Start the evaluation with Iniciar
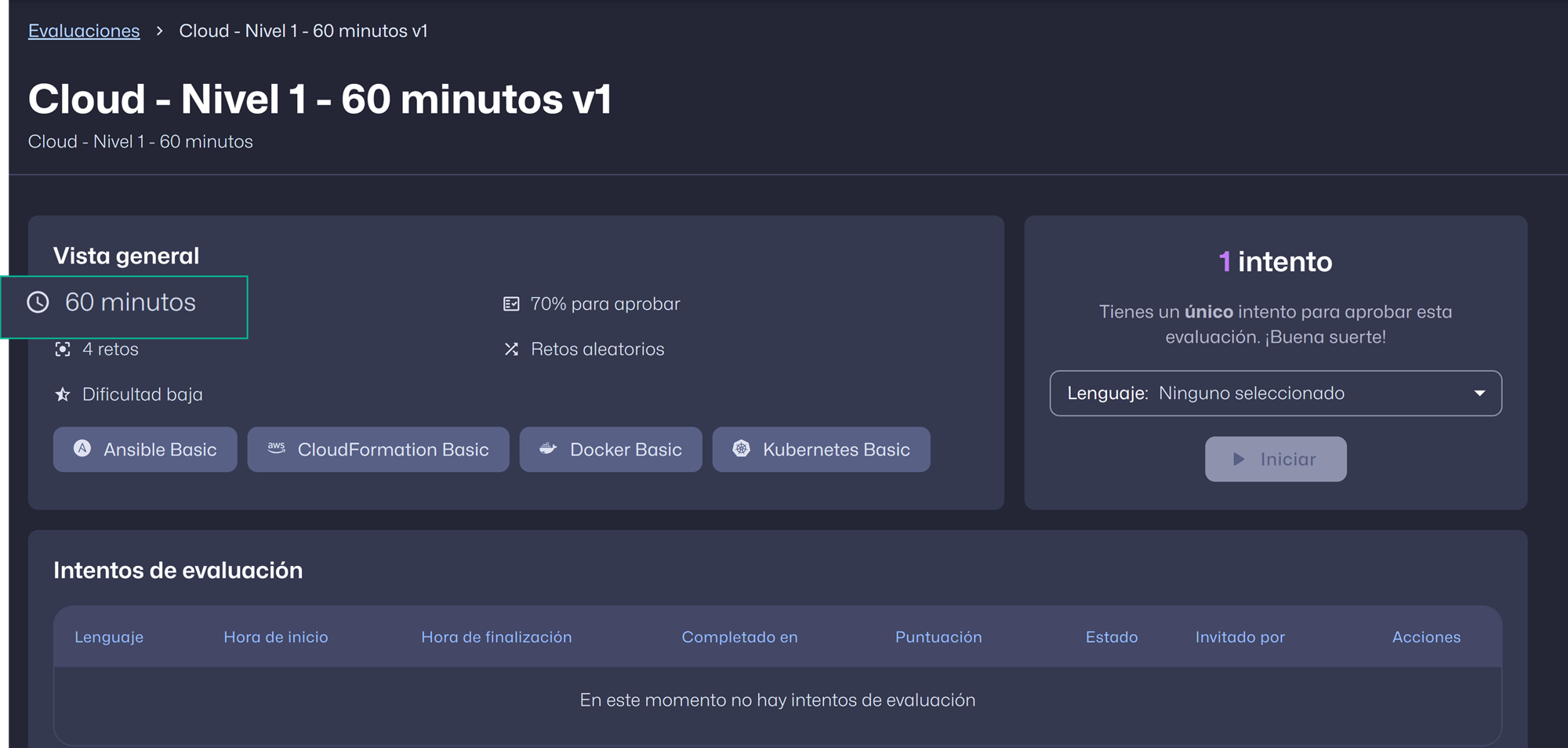 (x=1276, y=459)
